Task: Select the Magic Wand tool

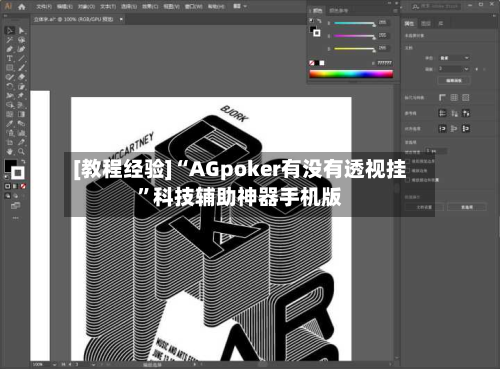Action: coord(10,40)
